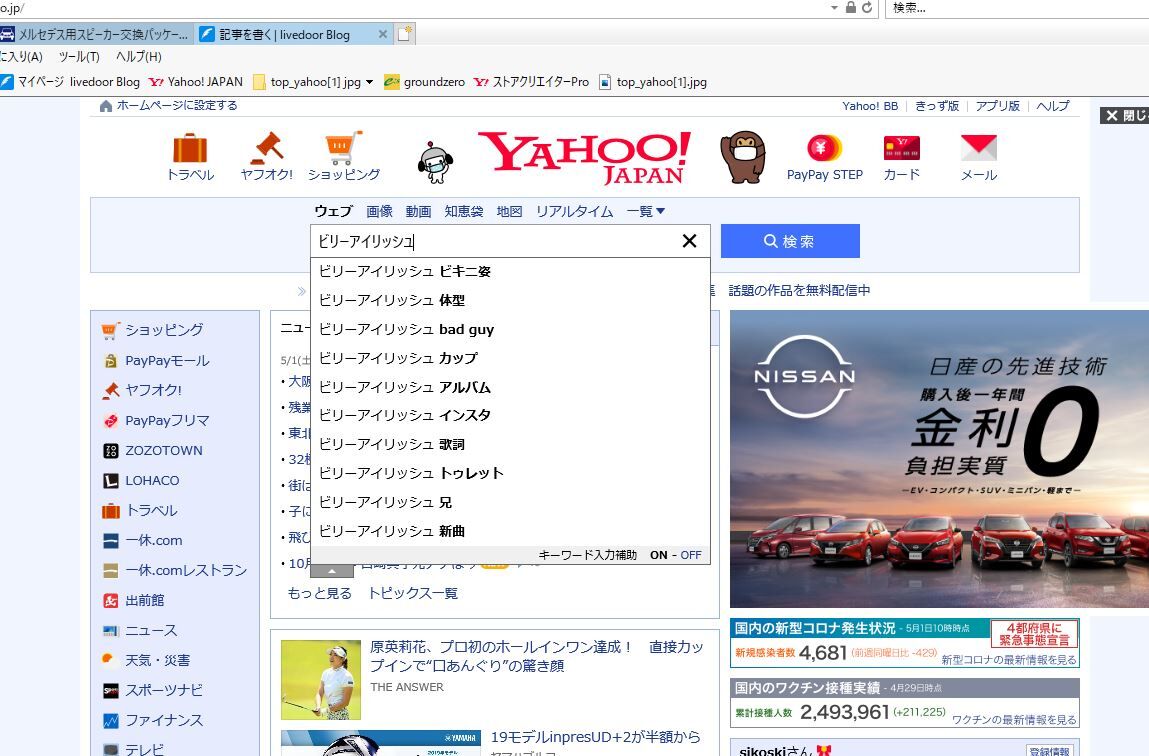1149x756 pixels.
Task: Select suggestion ビリーアイリッシュ 歌詞
Action: [511, 445]
